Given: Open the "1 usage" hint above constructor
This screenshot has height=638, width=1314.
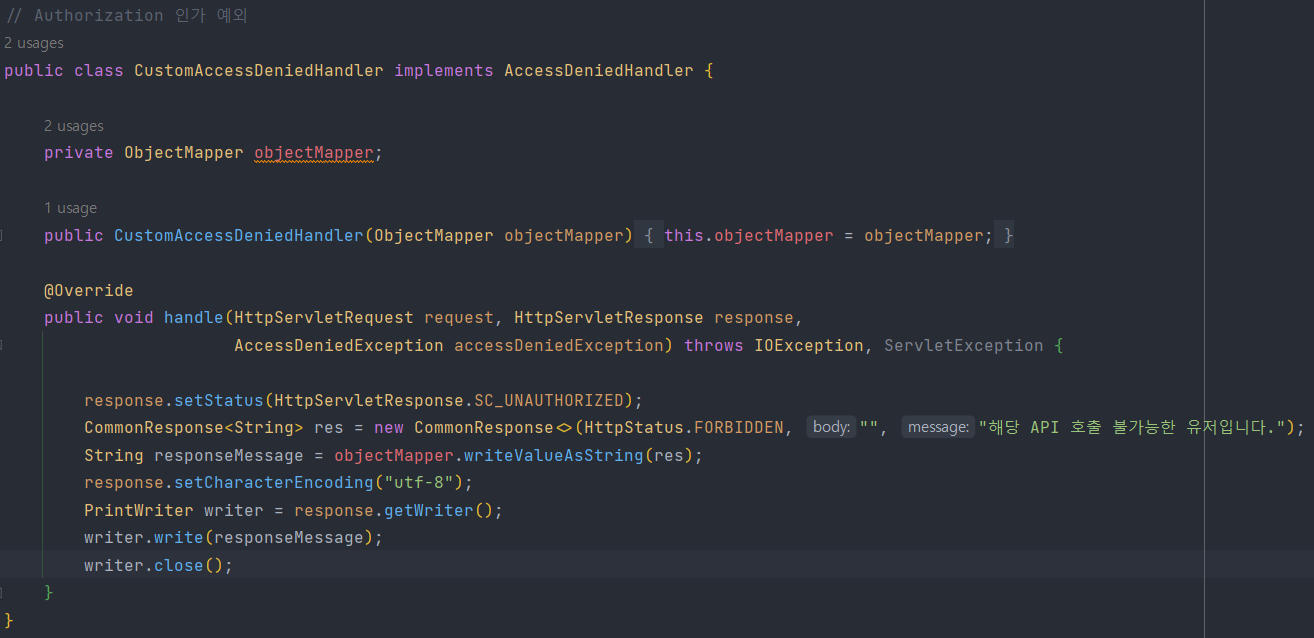Looking at the screenshot, I should (x=70, y=208).
